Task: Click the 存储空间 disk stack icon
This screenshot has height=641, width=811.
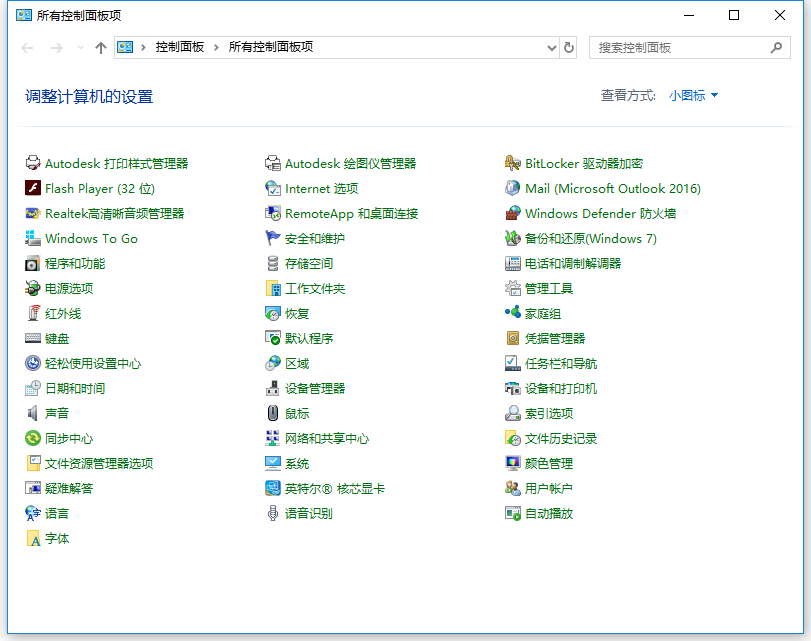Action: (273, 263)
